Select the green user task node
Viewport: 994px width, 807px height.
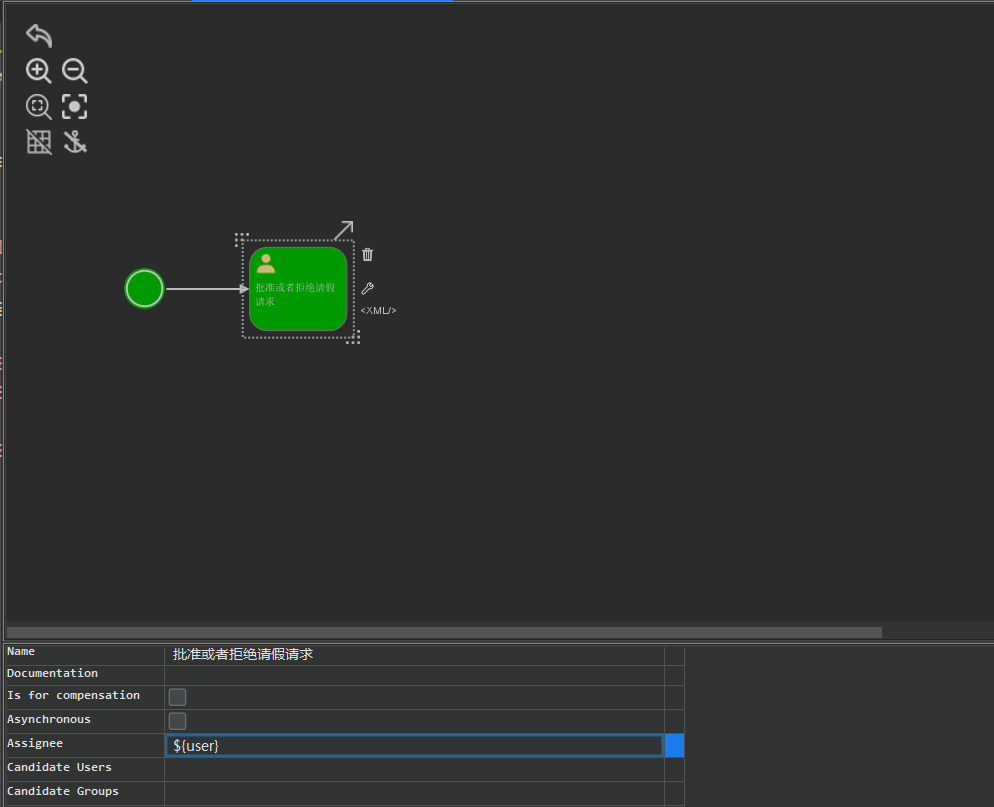[298, 288]
